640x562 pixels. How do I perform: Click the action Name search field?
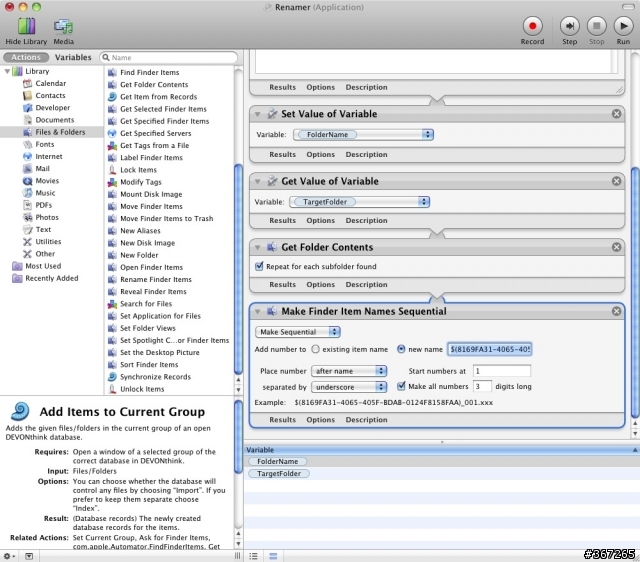coord(169,58)
